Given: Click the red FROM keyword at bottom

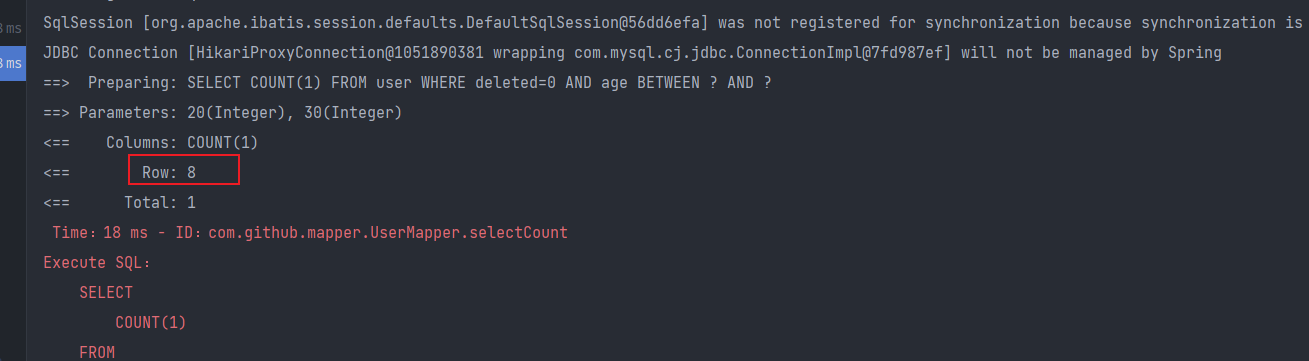Looking at the screenshot, I should click(x=97, y=352).
